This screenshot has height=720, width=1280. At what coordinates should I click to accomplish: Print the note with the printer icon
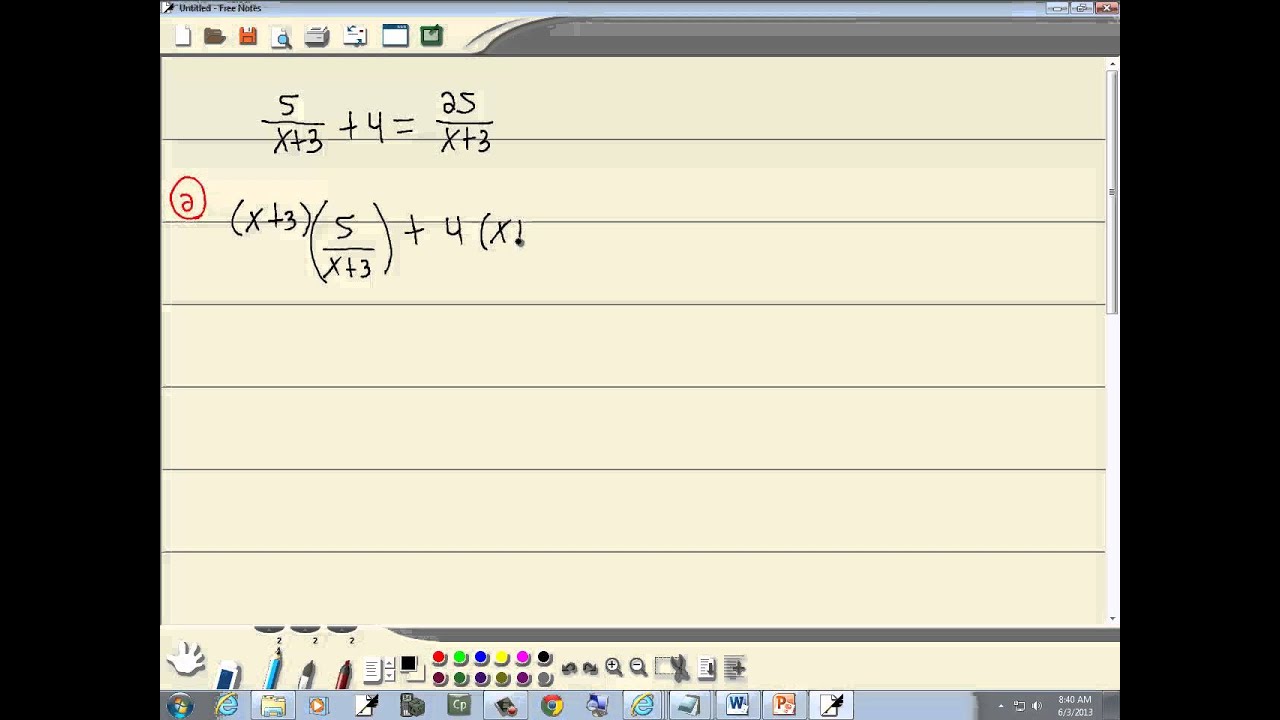coord(317,37)
